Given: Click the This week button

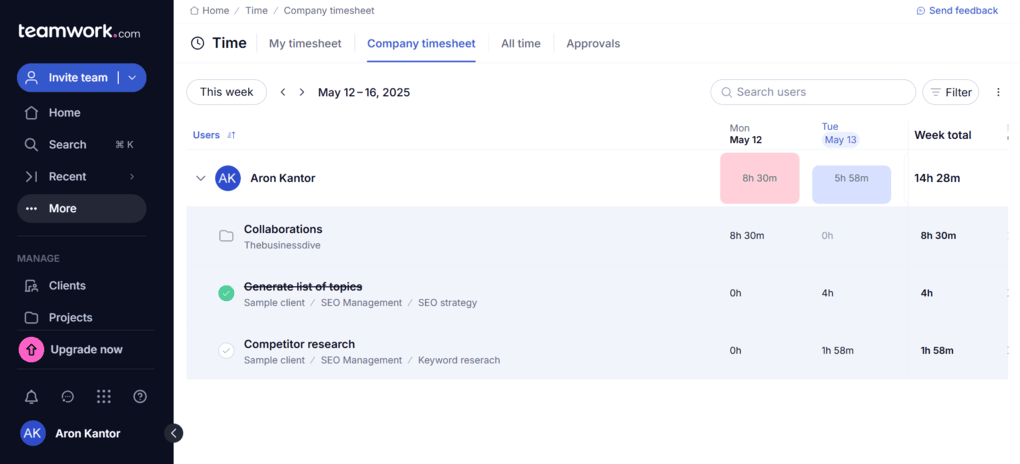Looking at the screenshot, I should click(226, 92).
